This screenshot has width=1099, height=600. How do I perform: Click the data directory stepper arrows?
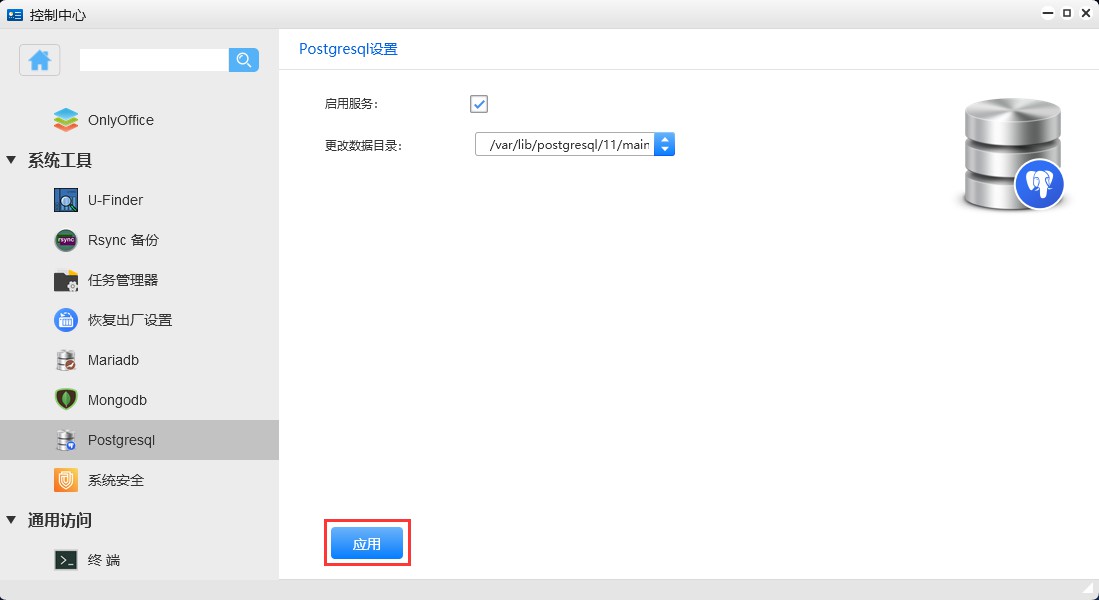tap(665, 144)
